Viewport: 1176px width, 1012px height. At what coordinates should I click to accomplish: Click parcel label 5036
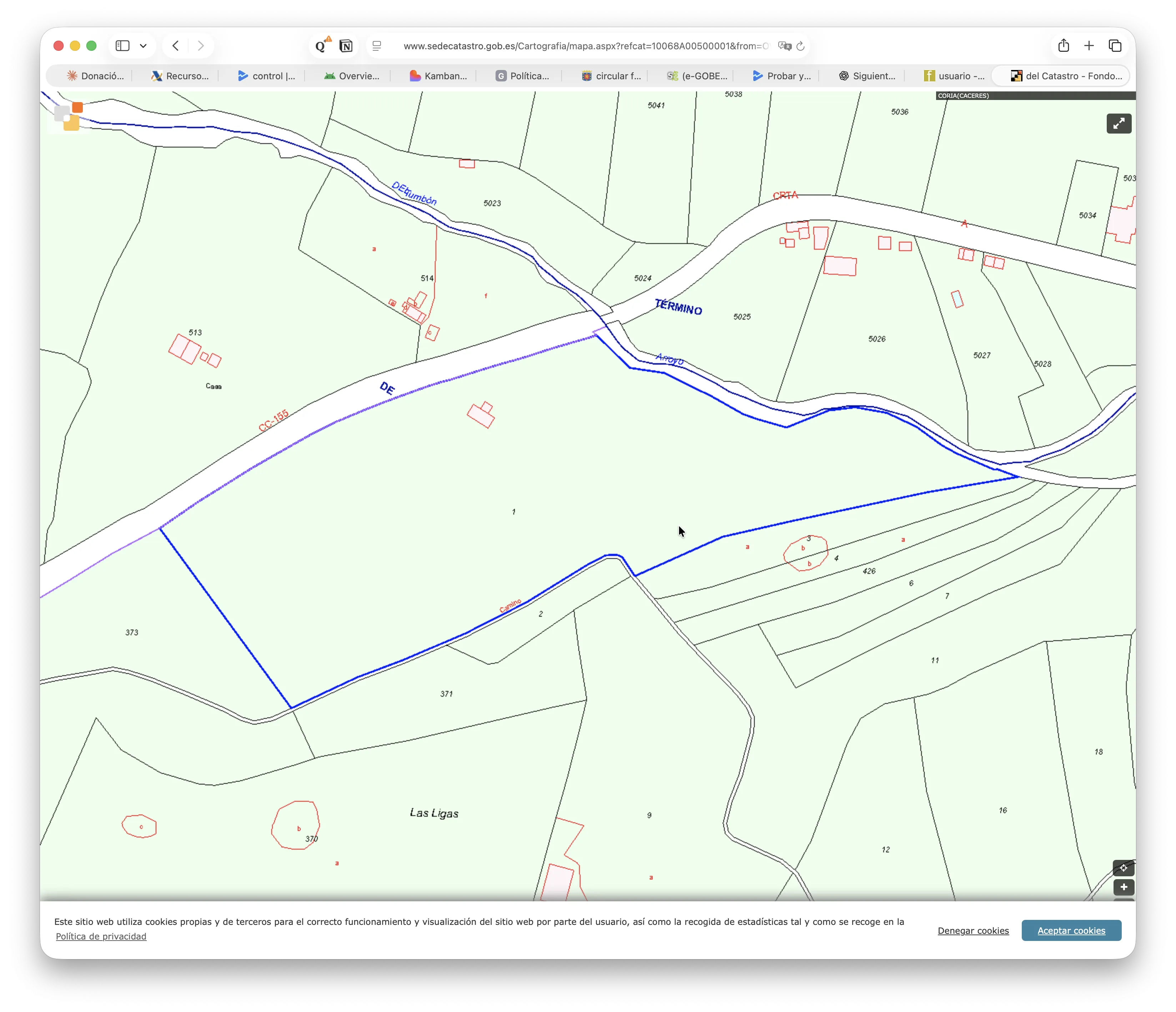(900, 112)
